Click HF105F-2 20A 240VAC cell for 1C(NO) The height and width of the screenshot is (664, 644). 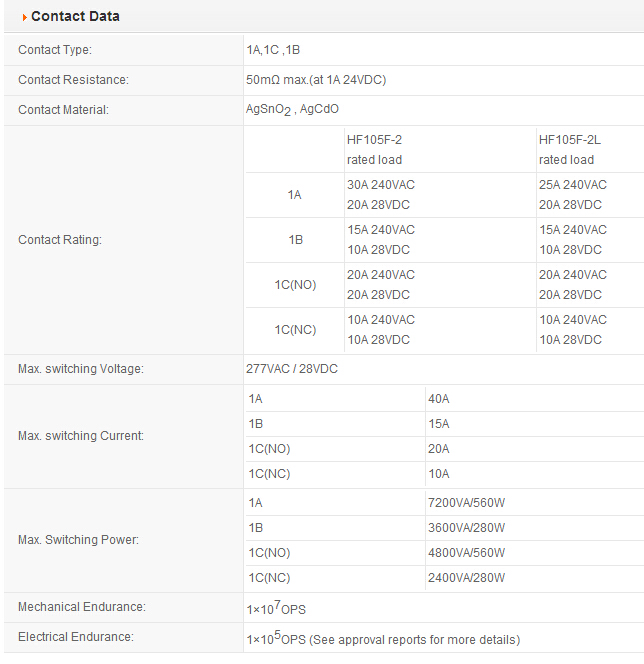(x=381, y=274)
